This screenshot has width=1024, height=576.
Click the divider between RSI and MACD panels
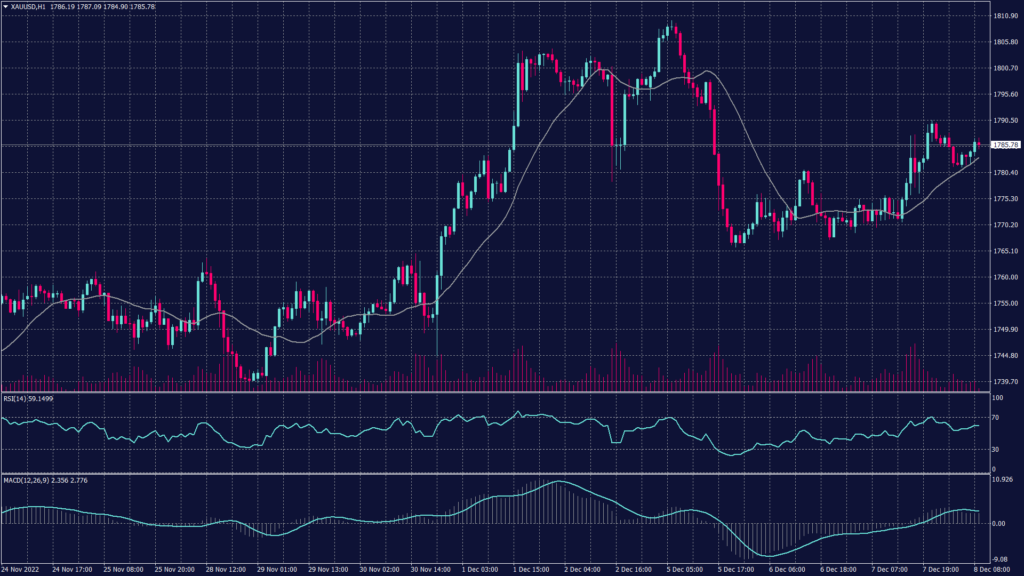(x=500, y=474)
